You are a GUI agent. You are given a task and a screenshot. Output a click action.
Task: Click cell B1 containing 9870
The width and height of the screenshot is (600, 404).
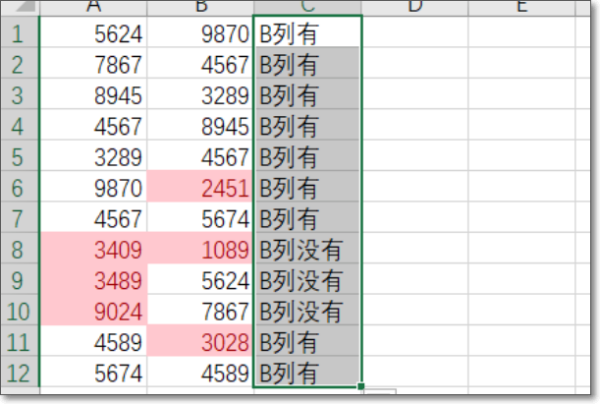200,32
